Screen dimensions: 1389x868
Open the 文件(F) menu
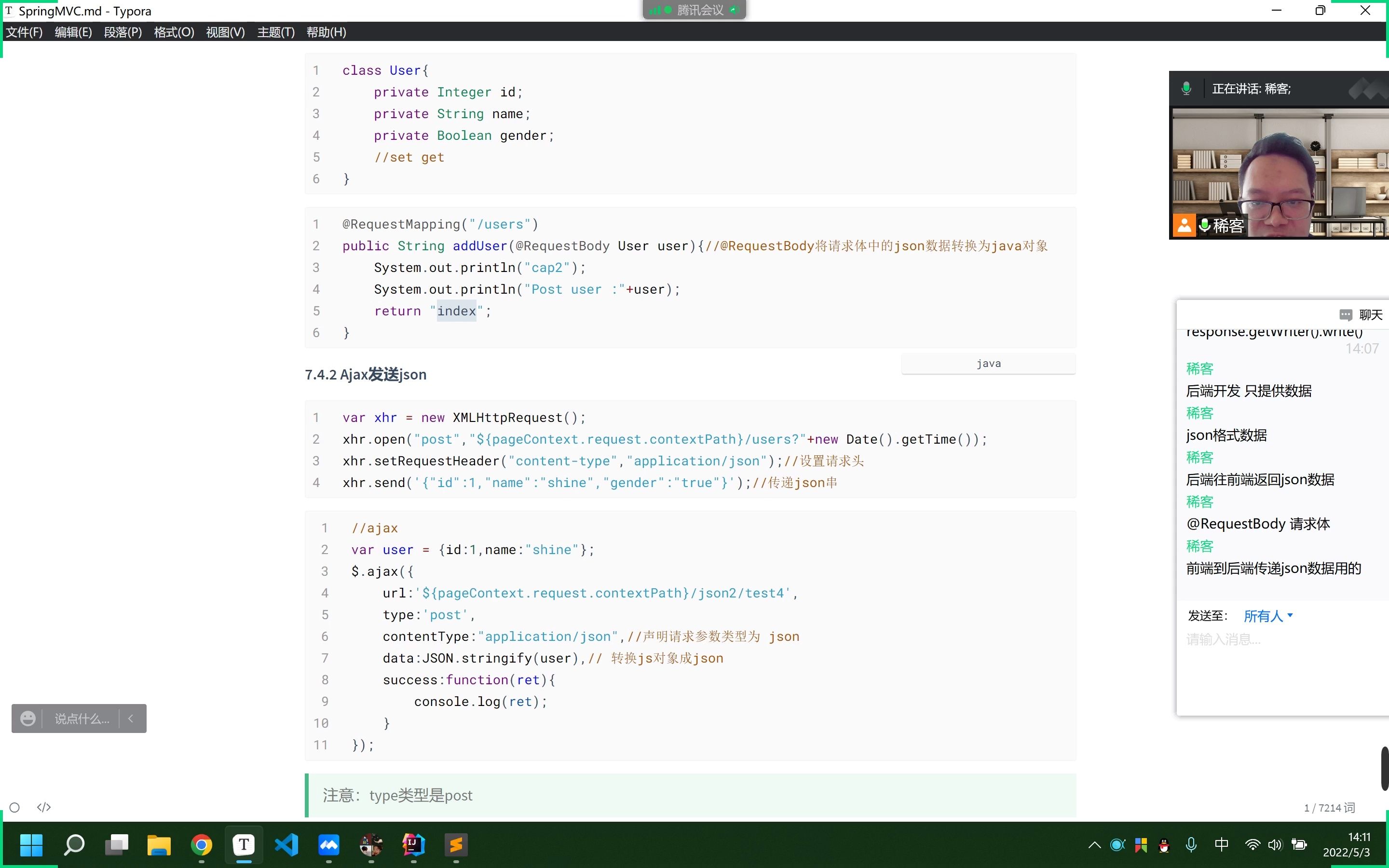pyautogui.click(x=24, y=32)
